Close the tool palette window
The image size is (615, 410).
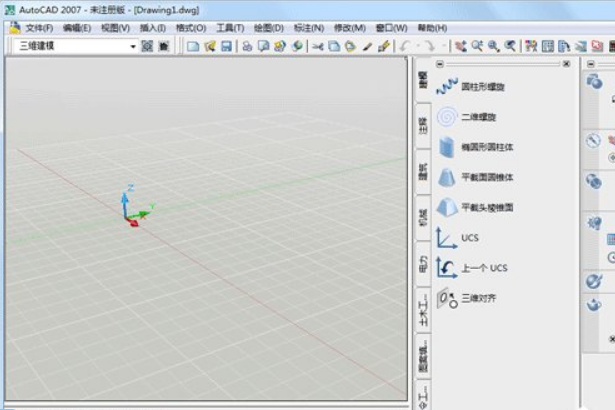point(566,64)
